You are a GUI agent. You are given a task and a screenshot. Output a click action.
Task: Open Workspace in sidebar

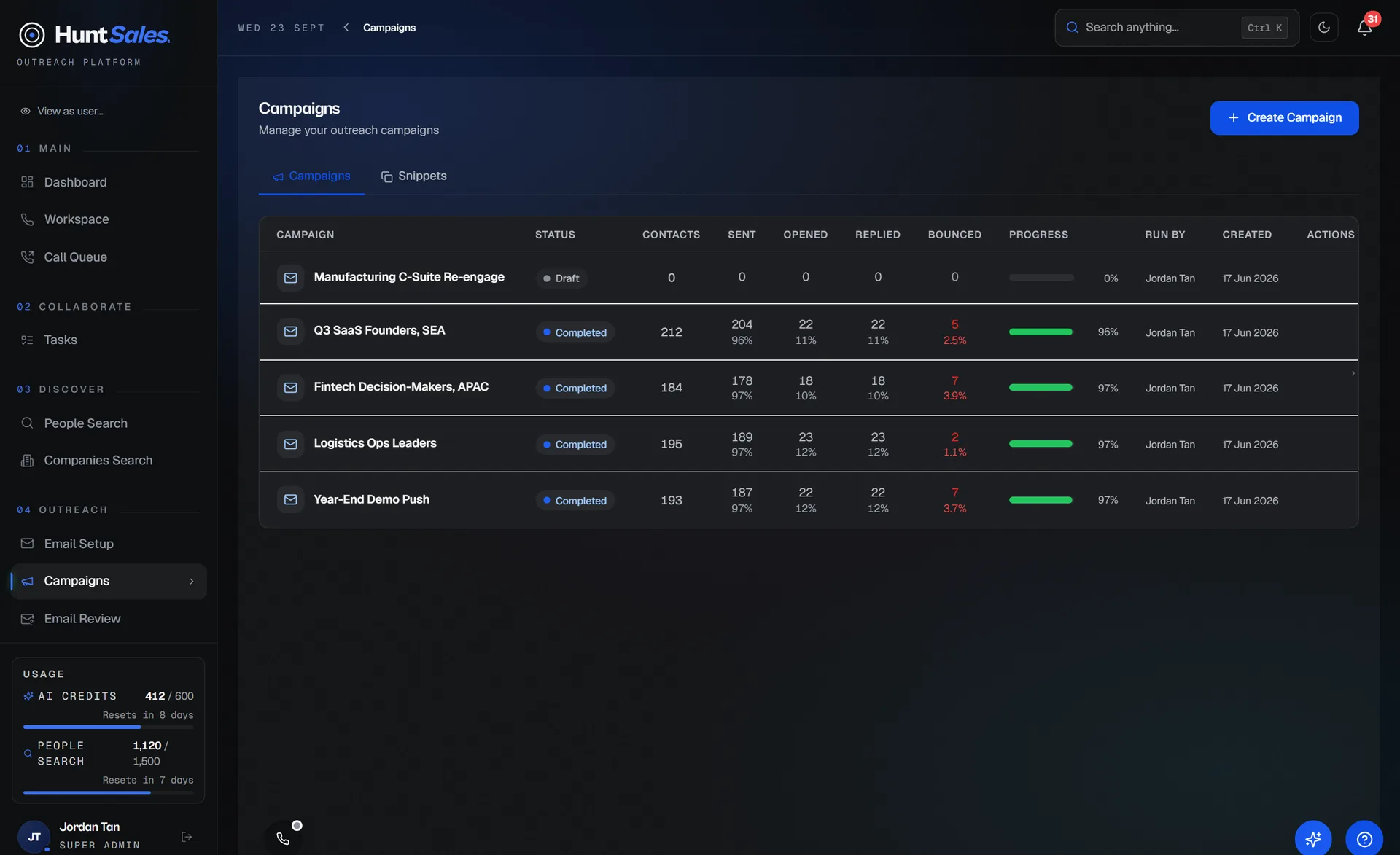coord(108,219)
